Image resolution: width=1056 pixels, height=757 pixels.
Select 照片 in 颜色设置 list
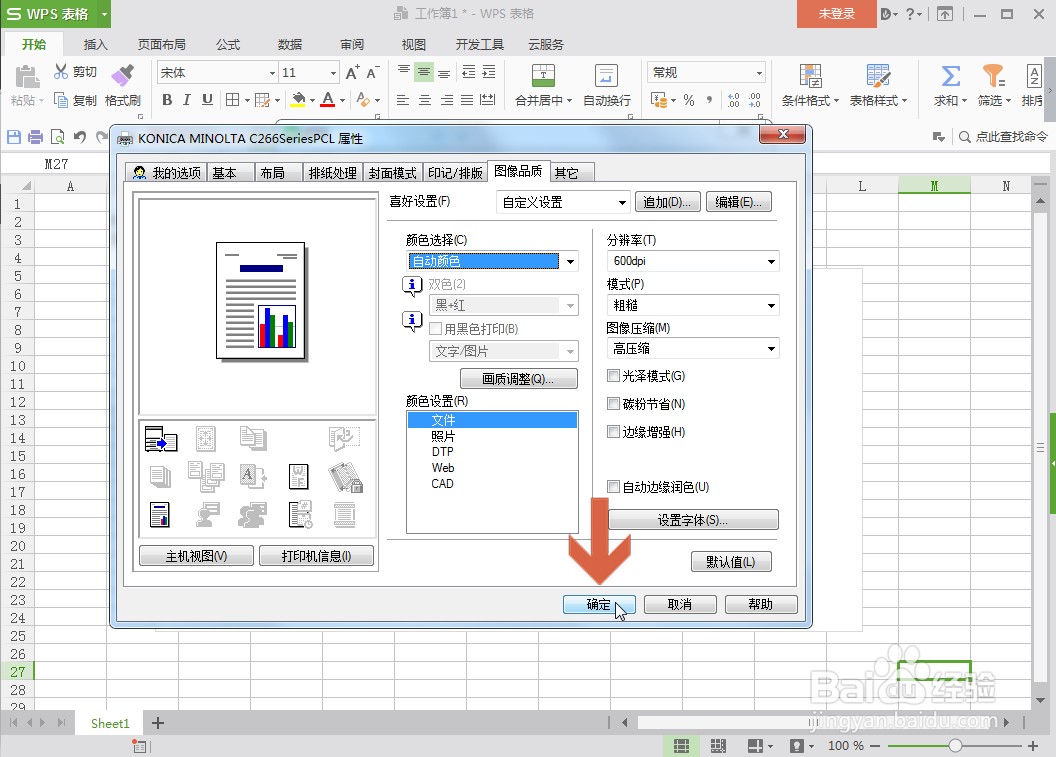492,436
